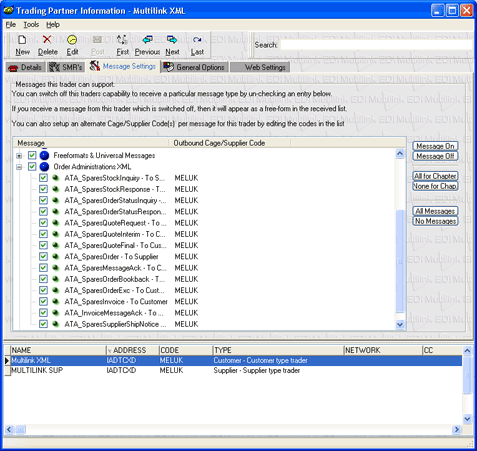
Task: Click trader grid scroll left arrow
Action: coord(9,429)
